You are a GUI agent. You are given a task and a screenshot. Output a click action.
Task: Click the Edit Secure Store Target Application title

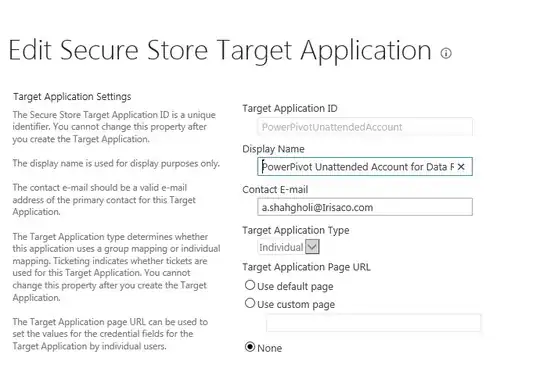(220, 50)
